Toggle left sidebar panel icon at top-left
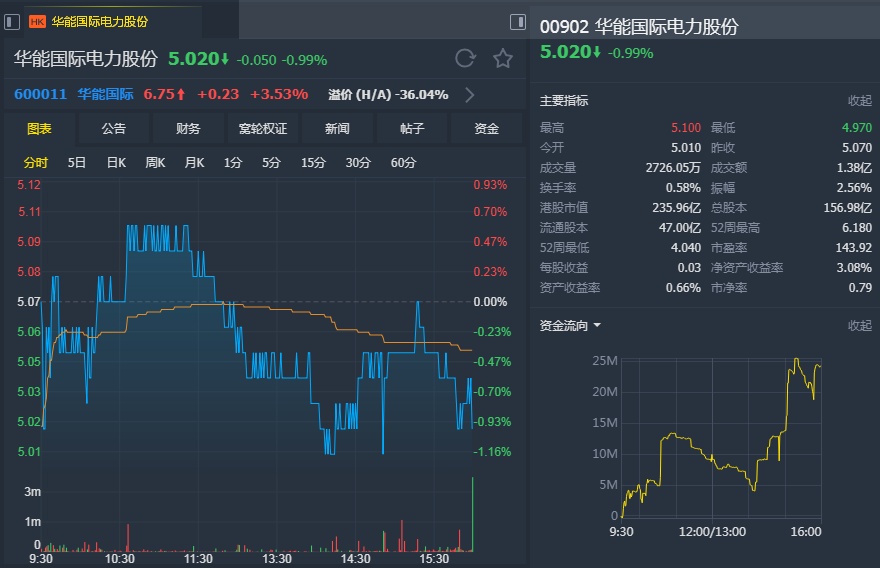 click(12, 22)
